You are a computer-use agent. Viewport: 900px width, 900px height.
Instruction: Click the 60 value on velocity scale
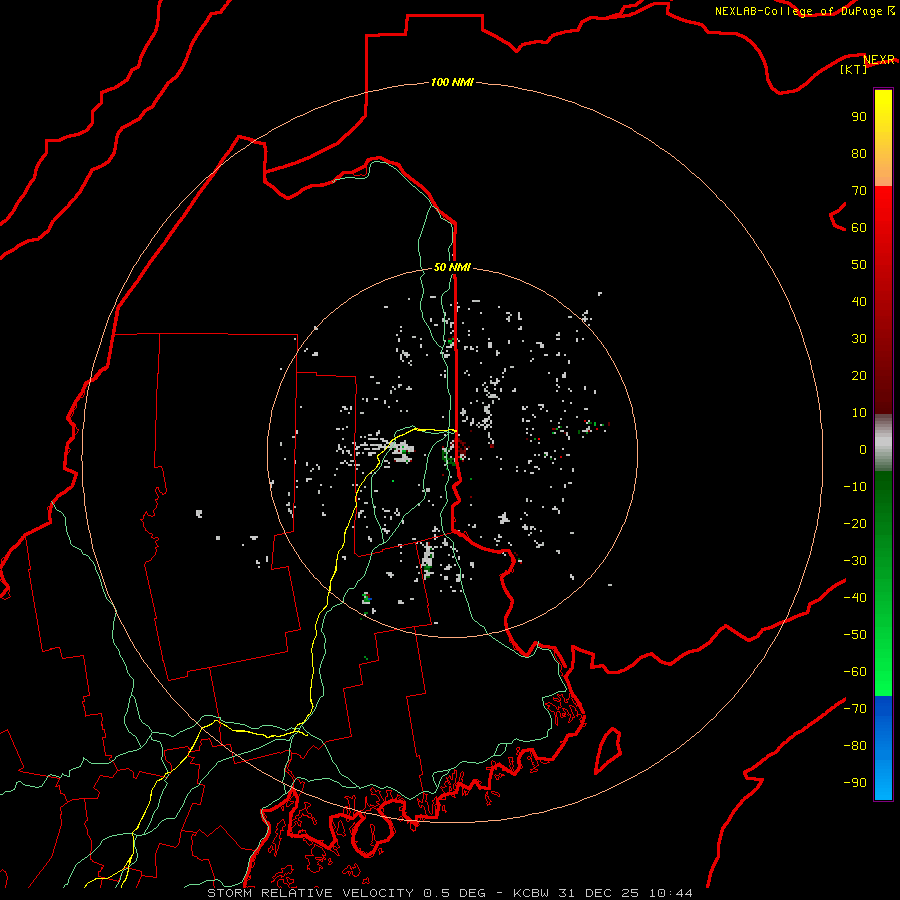click(x=859, y=227)
